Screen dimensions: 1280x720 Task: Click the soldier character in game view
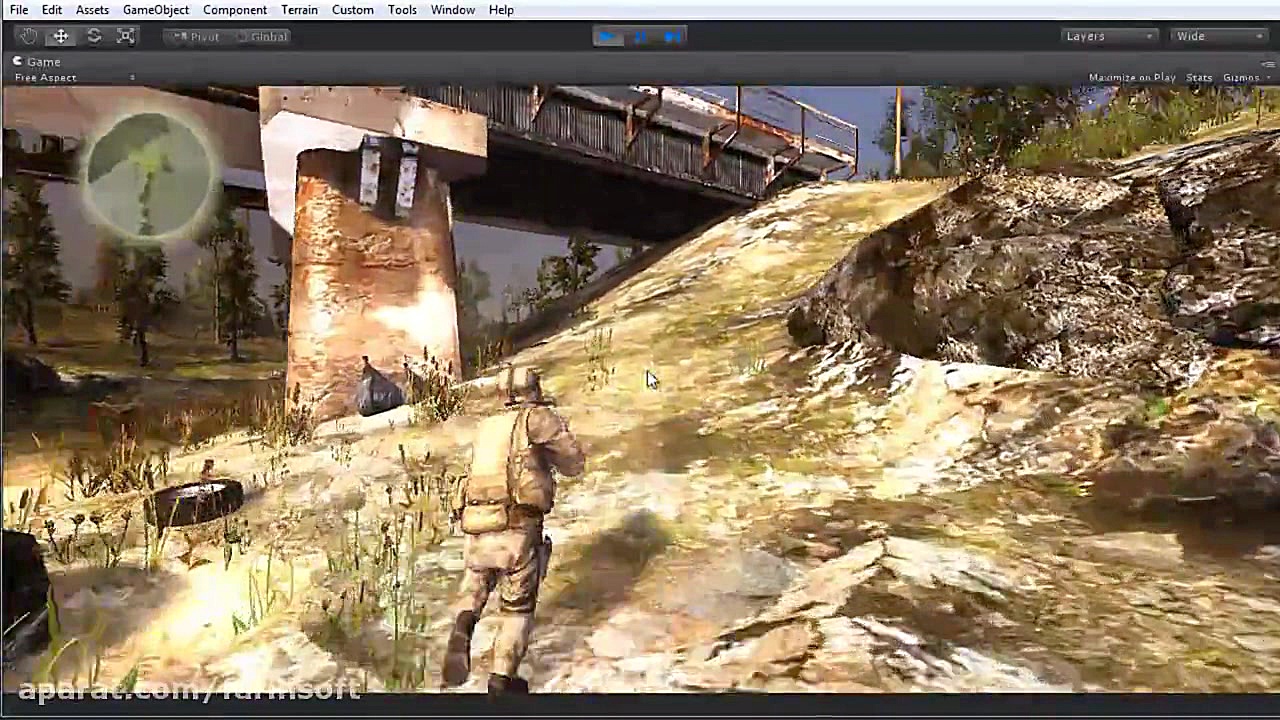(x=515, y=530)
